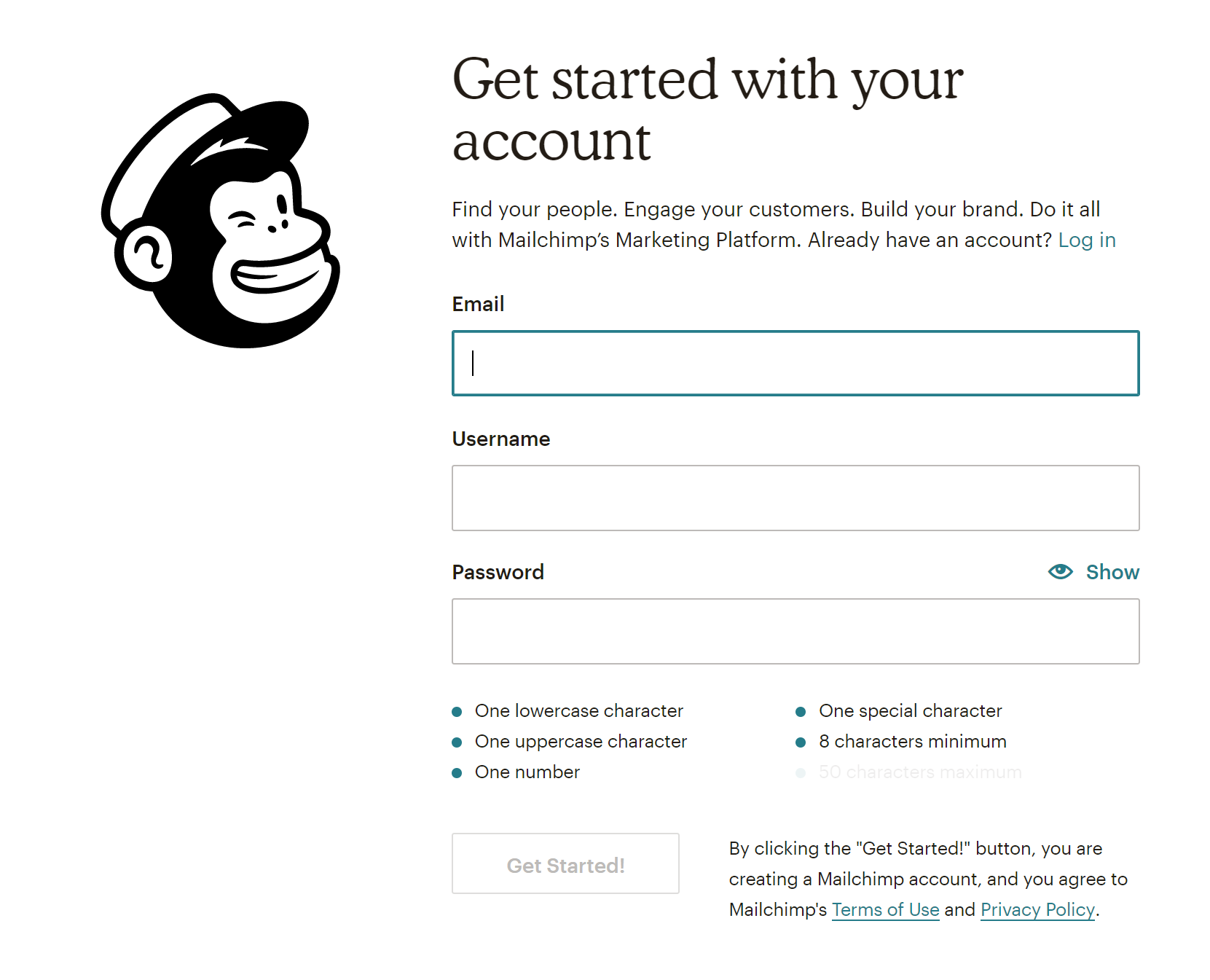This screenshot has width=1210, height=980.
Task: Focus the Email input field
Action: [x=795, y=364]
